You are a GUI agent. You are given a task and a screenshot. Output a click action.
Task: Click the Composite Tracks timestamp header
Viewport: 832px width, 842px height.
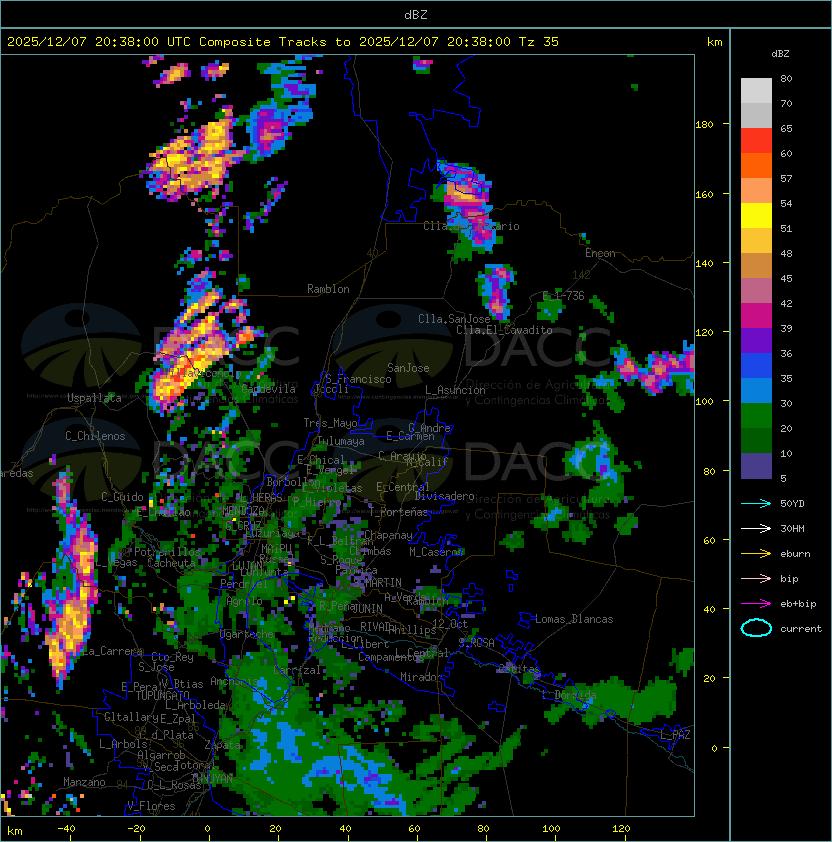tap(283, 42)
